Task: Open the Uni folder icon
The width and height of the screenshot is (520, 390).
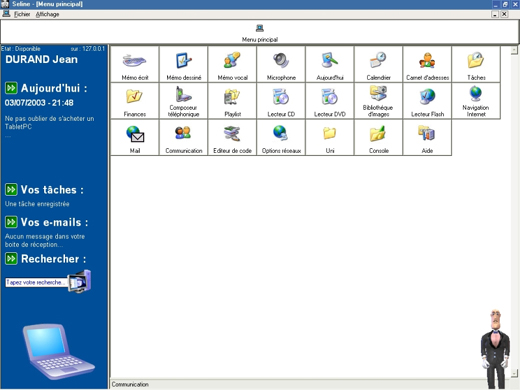Action: point(330,138)
